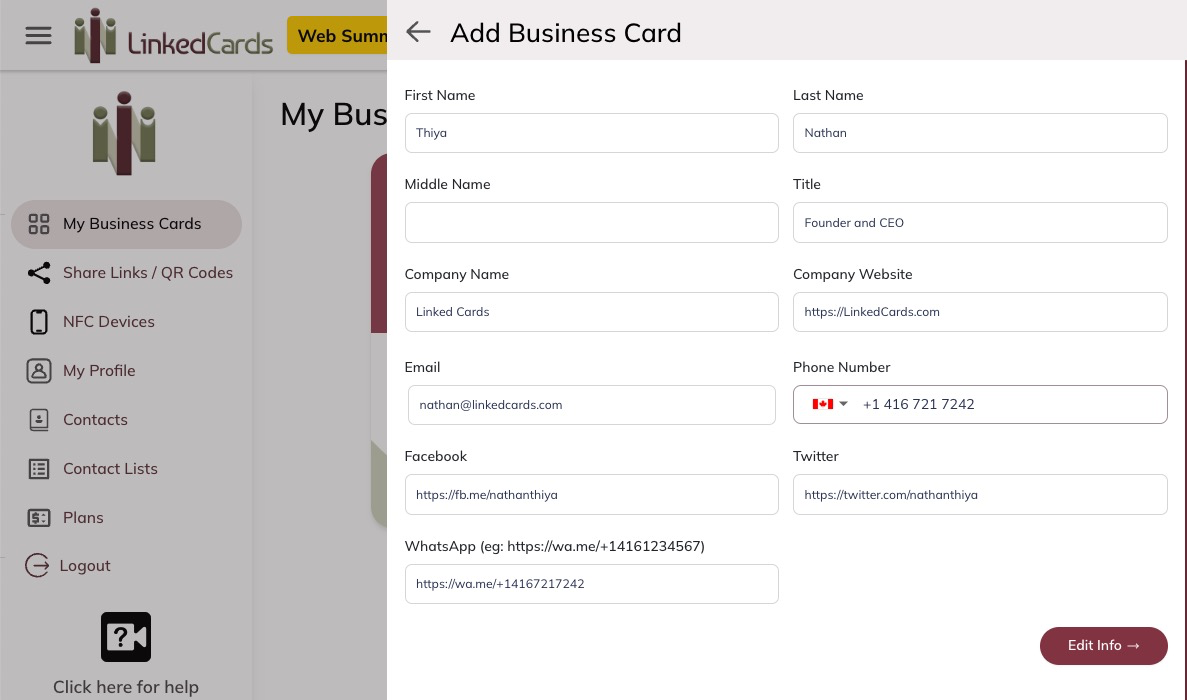Click the My Profile person icon
This screenshot has height=700, width=1187.
pyautogui.click(x=39, y=371)
